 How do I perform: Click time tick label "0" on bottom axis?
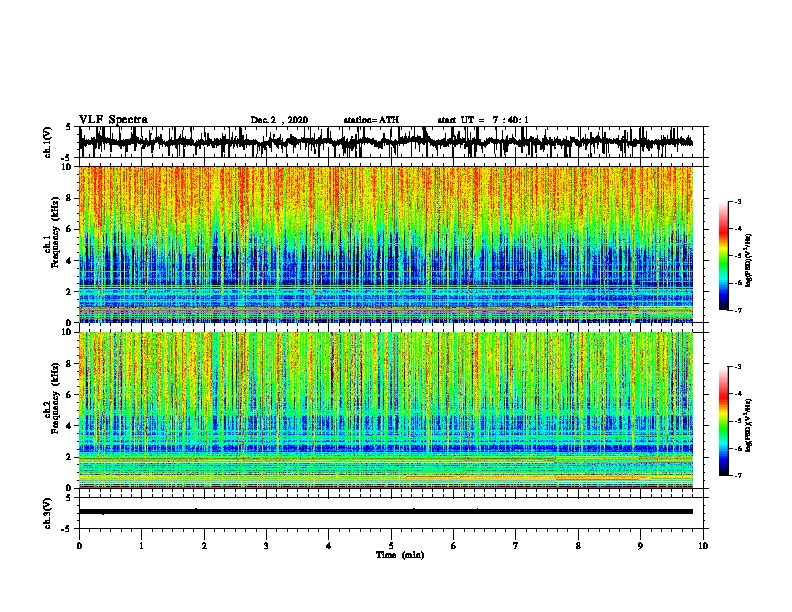(79, 546)
